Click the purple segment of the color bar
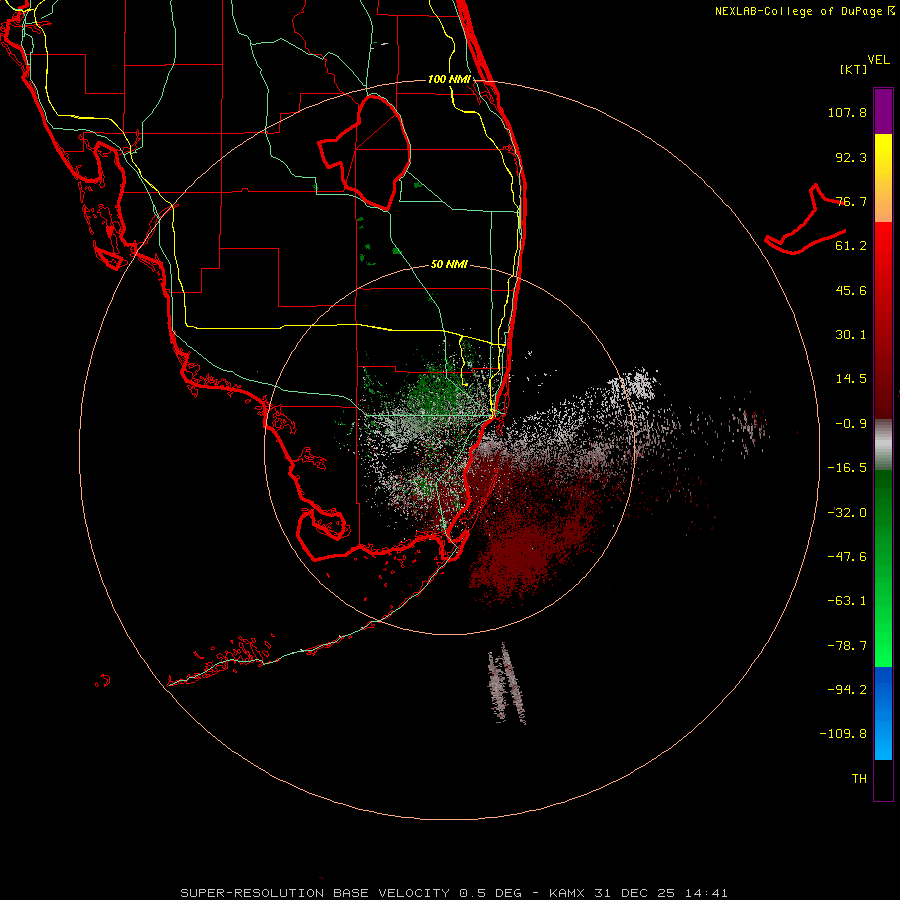The height and width of the screenshot is (900, 900). point(883,111)
